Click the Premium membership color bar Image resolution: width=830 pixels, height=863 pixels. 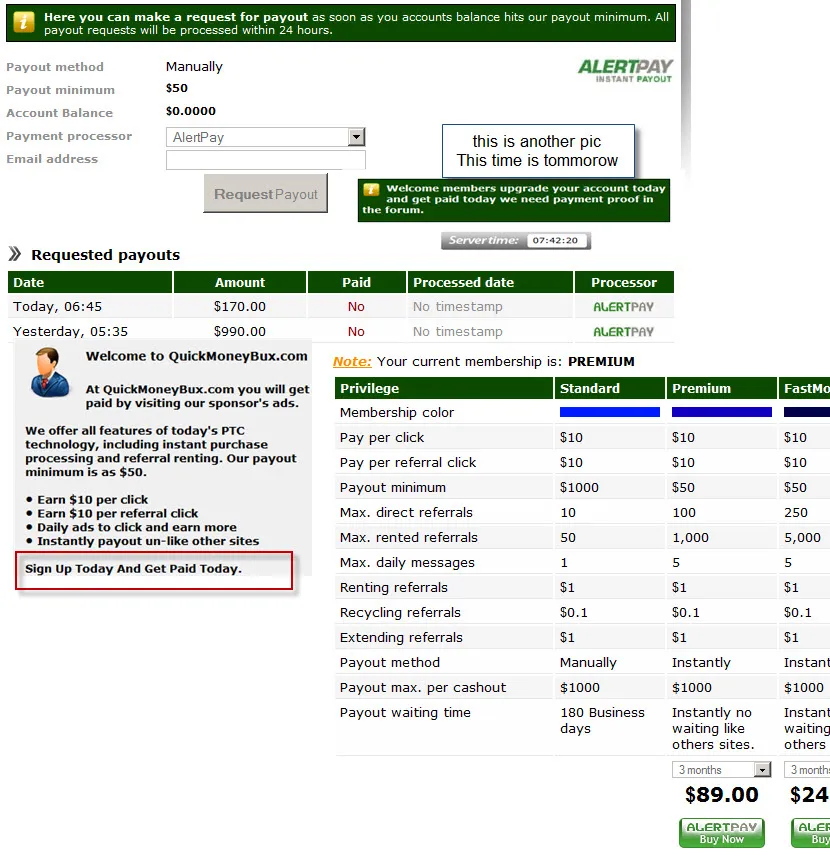[x=721, y=412]
